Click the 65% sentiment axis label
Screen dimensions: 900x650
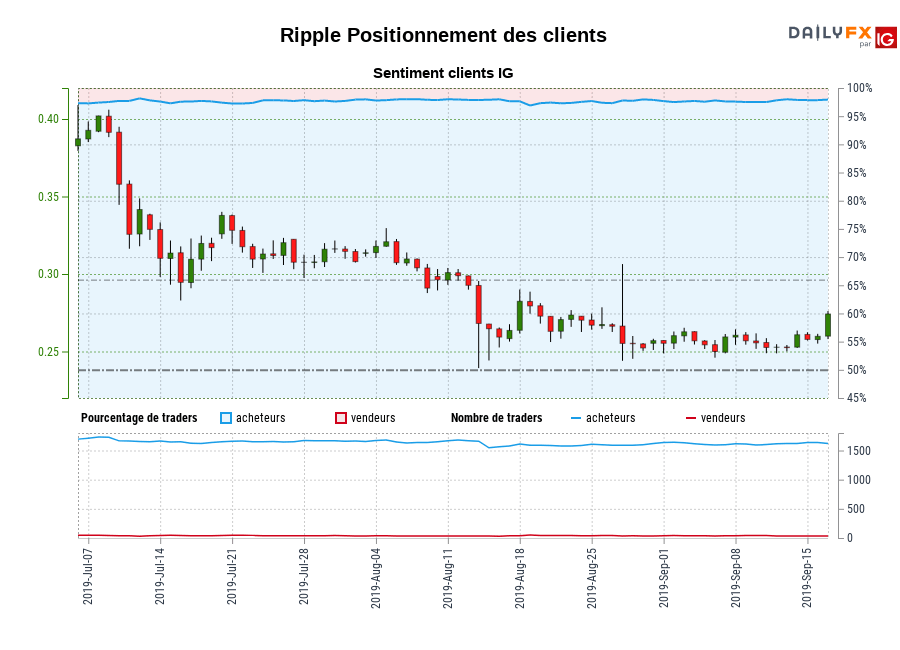point(857,285)
